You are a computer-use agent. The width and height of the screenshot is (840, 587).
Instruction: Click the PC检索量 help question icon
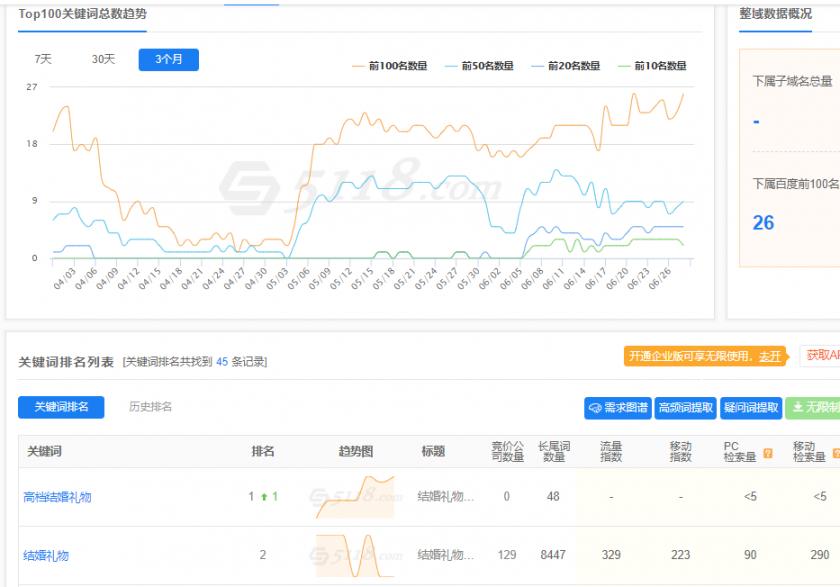767,453
